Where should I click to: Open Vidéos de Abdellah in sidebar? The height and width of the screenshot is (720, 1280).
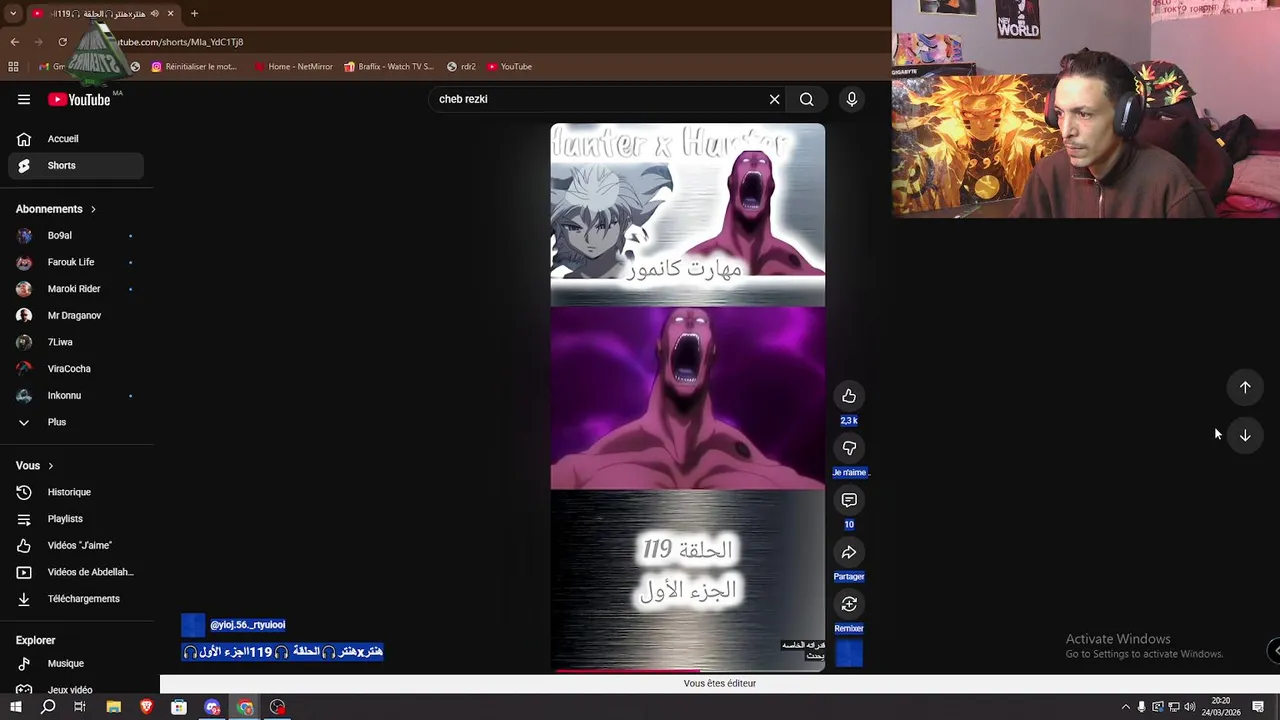coord(76,572)
